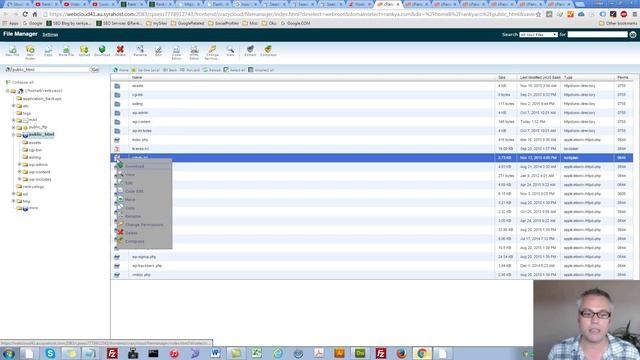640x360 pixels.
Task: Click the Unselect all control
Action: (x=261, y=70)
